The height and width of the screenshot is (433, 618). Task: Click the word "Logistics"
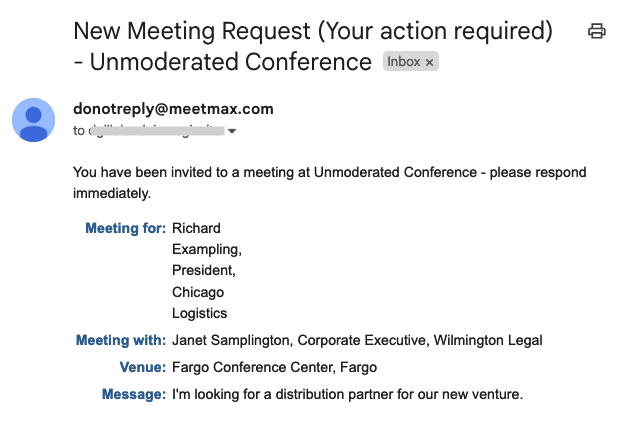pyautogui.click(x=201, y=313)
